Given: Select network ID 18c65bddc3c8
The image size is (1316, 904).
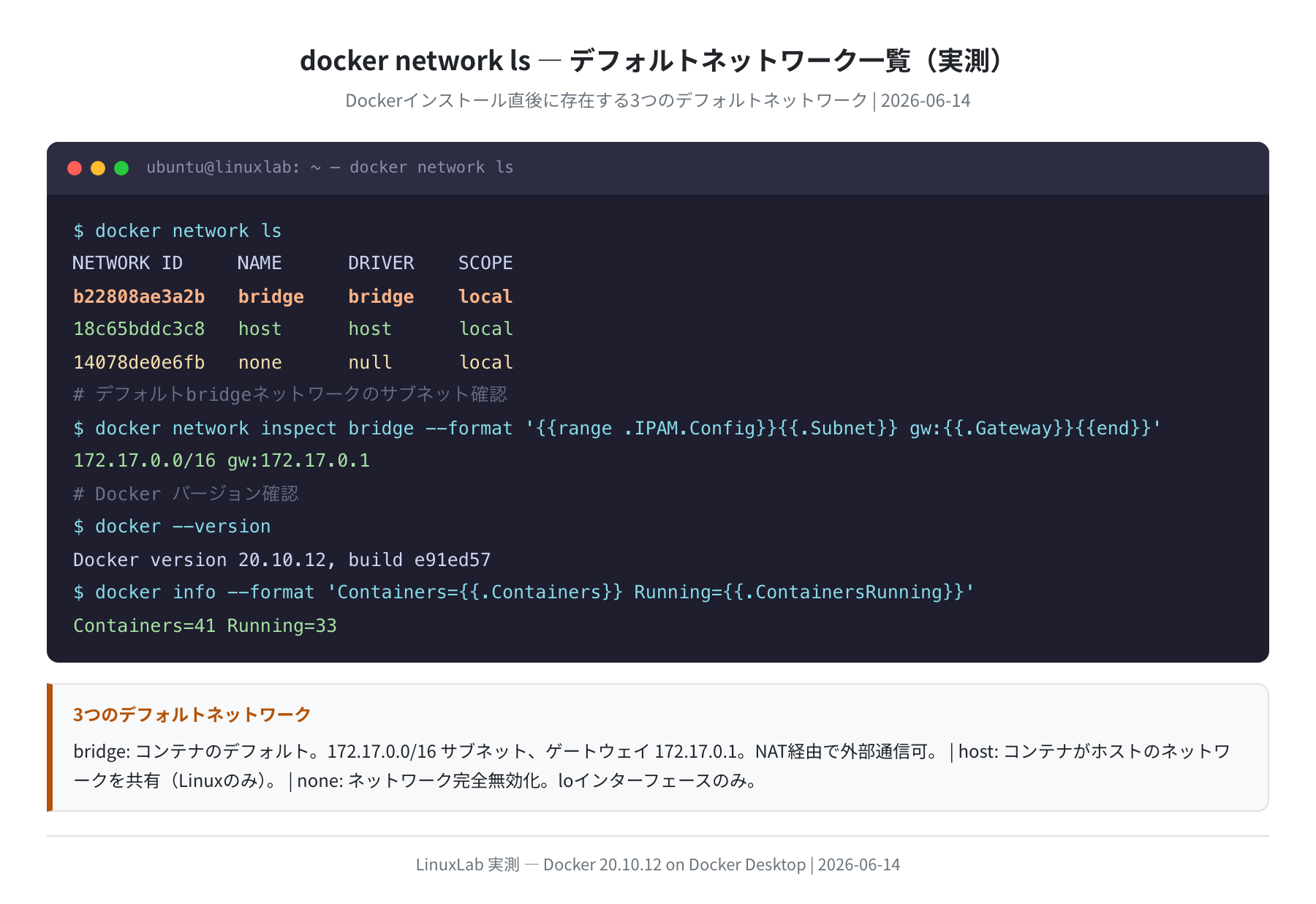Looking at the screenshot, I should click(139, 329).
